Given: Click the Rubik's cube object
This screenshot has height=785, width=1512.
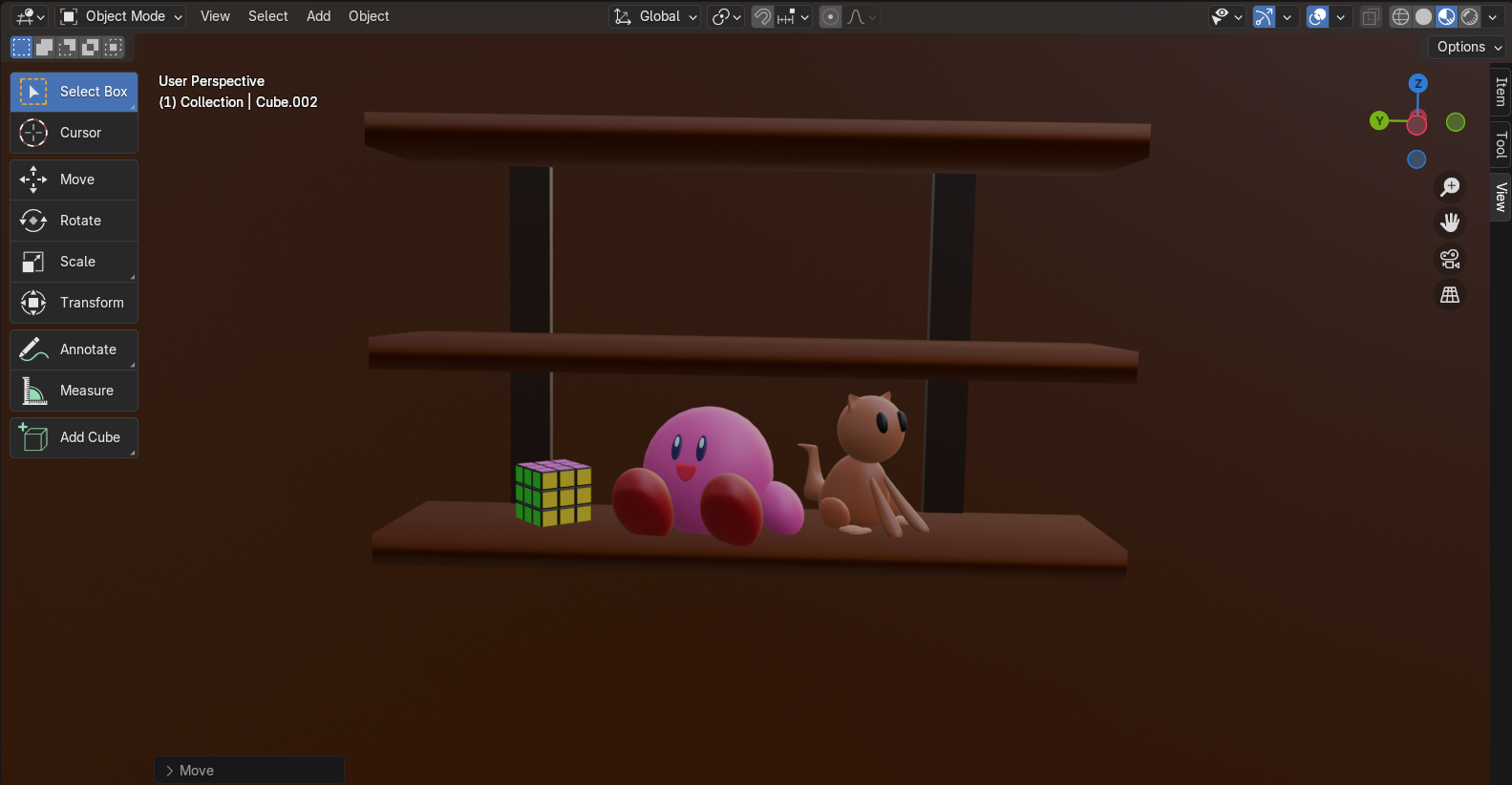Looking at the screenshot, I should click(x=553, y=492).
